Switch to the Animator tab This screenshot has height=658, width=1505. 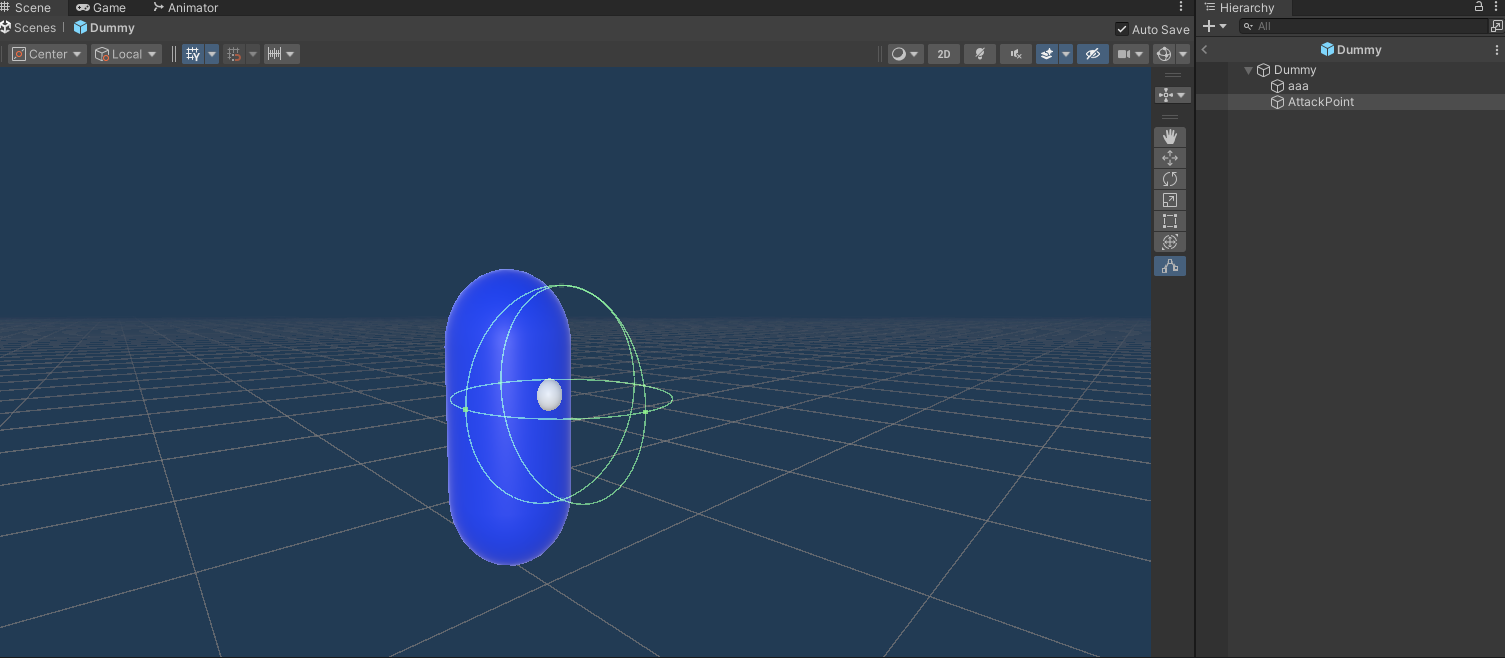click(186, 7)
